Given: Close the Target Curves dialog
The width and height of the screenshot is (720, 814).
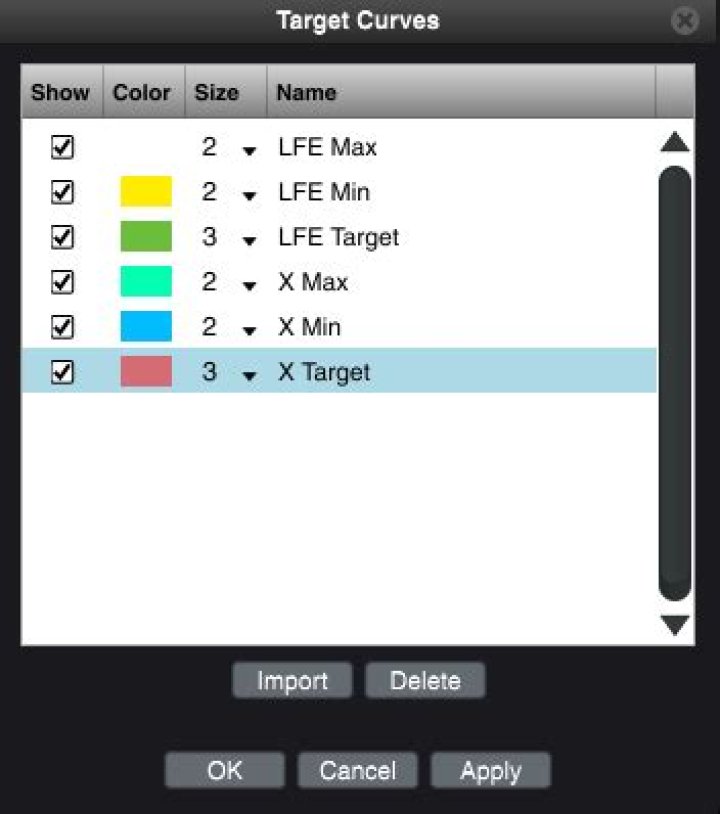Looking at the screenshot, I should [685, 21].
